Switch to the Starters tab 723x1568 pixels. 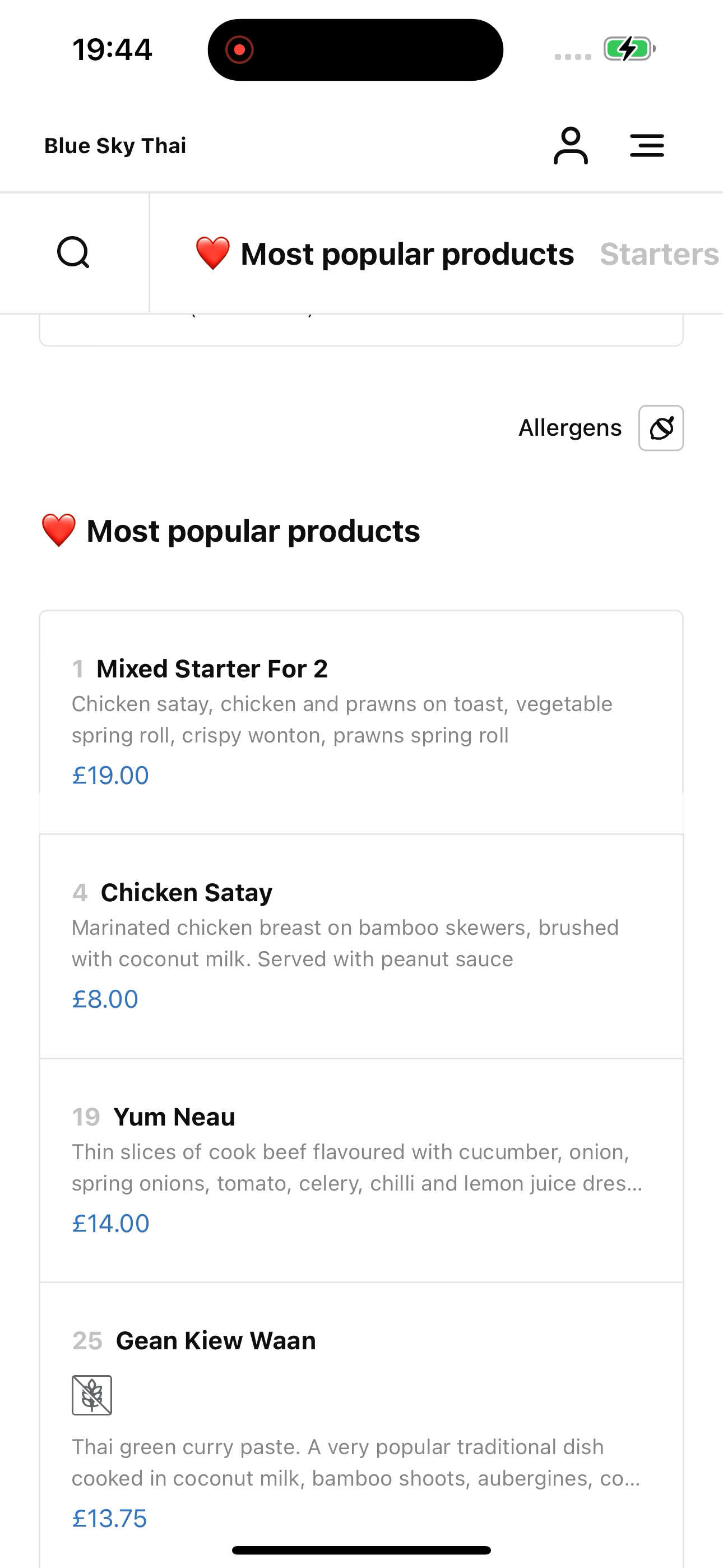click(660, 254)
